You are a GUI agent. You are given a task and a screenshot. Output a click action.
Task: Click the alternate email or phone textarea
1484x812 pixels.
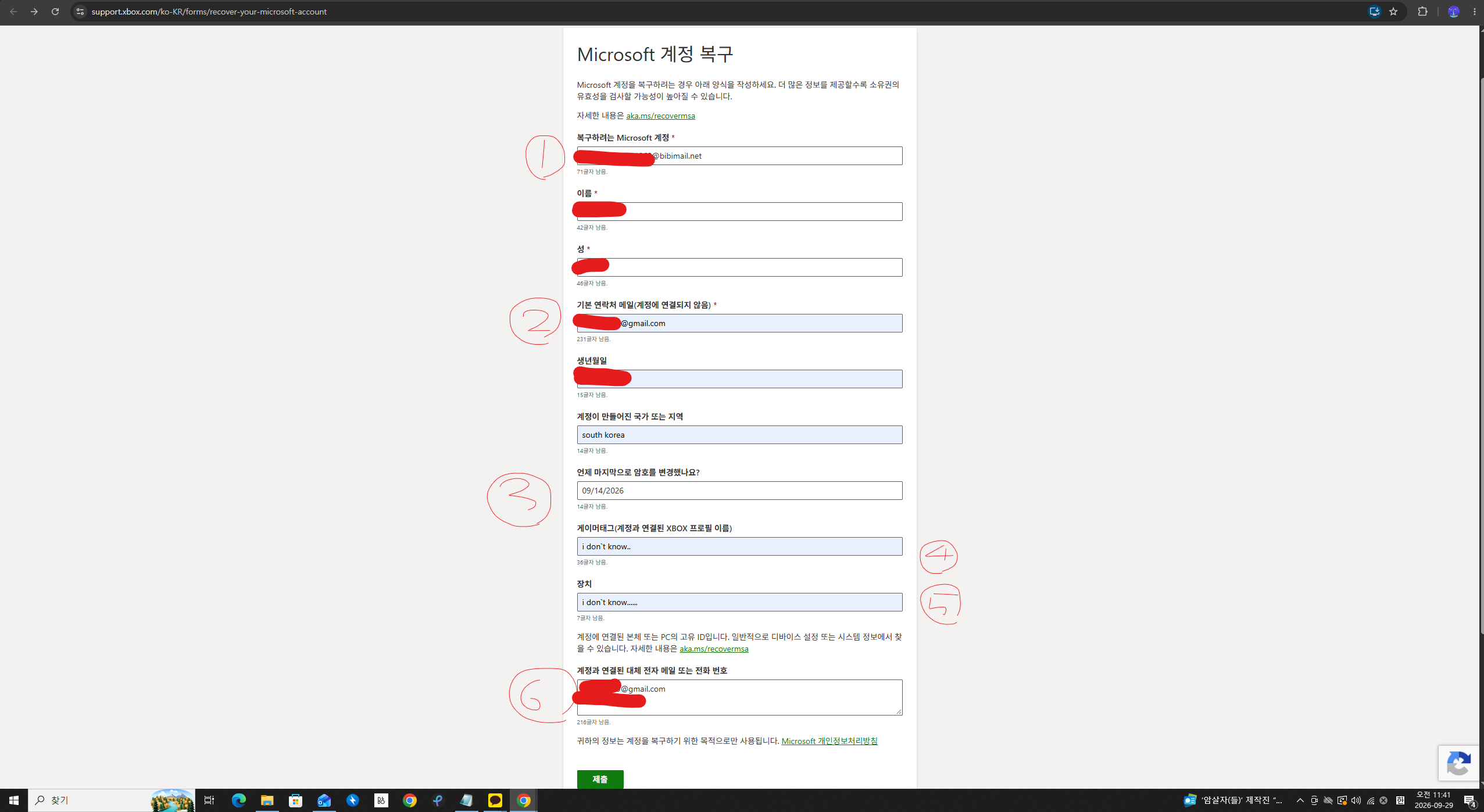(x=739, y=697)
